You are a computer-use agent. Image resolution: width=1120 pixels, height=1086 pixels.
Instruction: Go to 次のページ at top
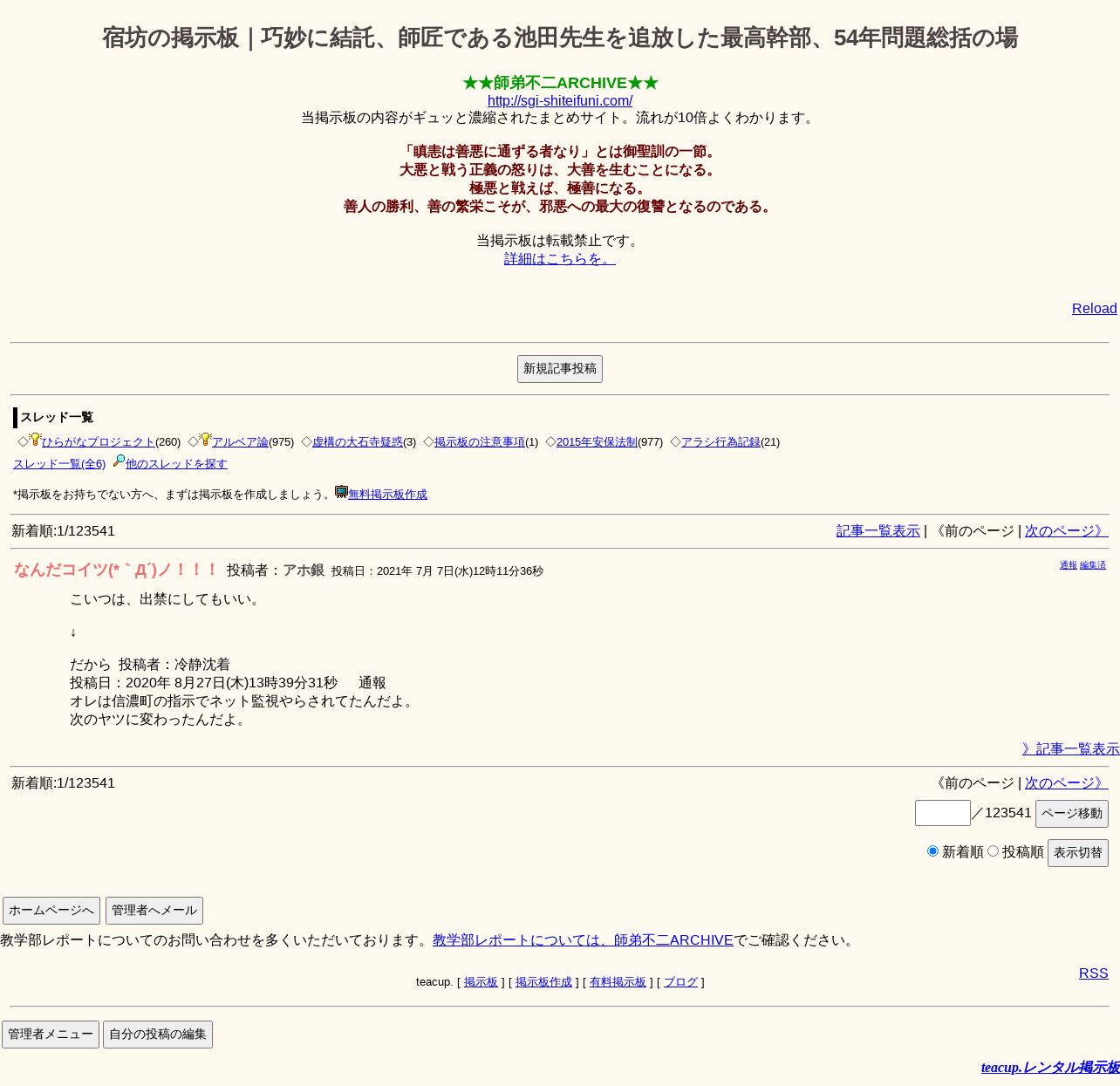pos(1066,531)
